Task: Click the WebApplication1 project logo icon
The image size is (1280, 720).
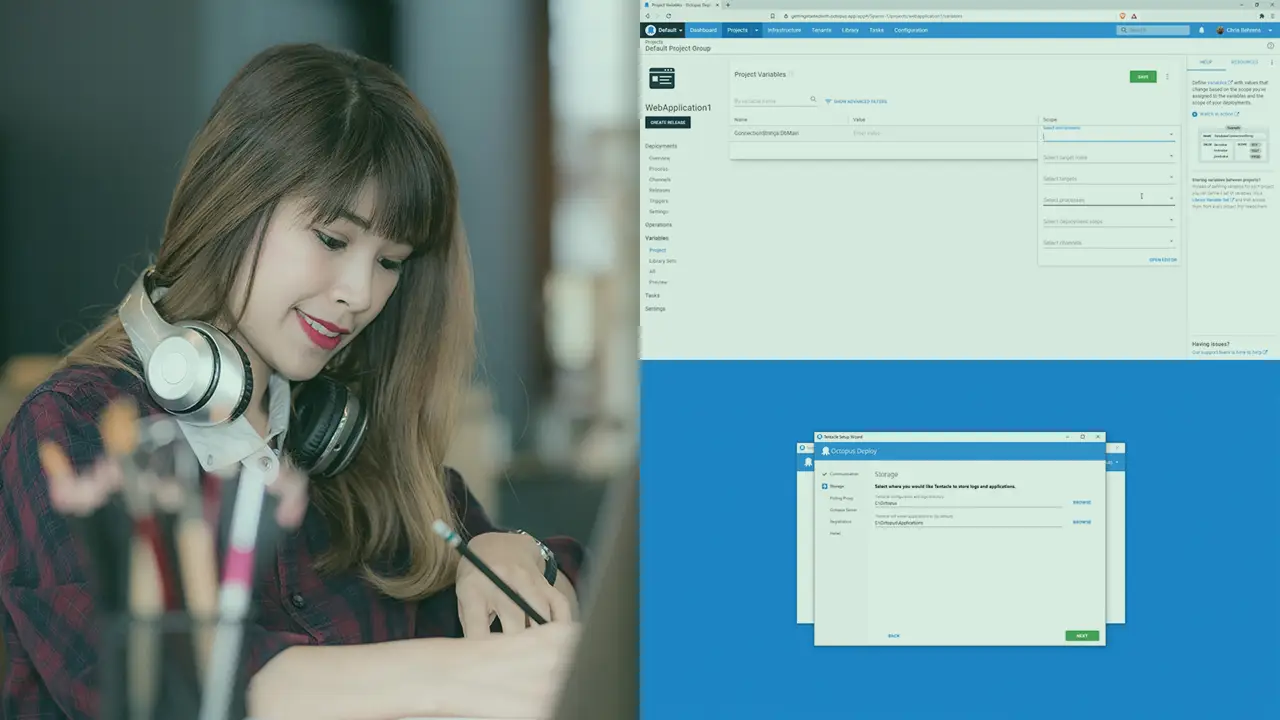Action: pos(662,78)
